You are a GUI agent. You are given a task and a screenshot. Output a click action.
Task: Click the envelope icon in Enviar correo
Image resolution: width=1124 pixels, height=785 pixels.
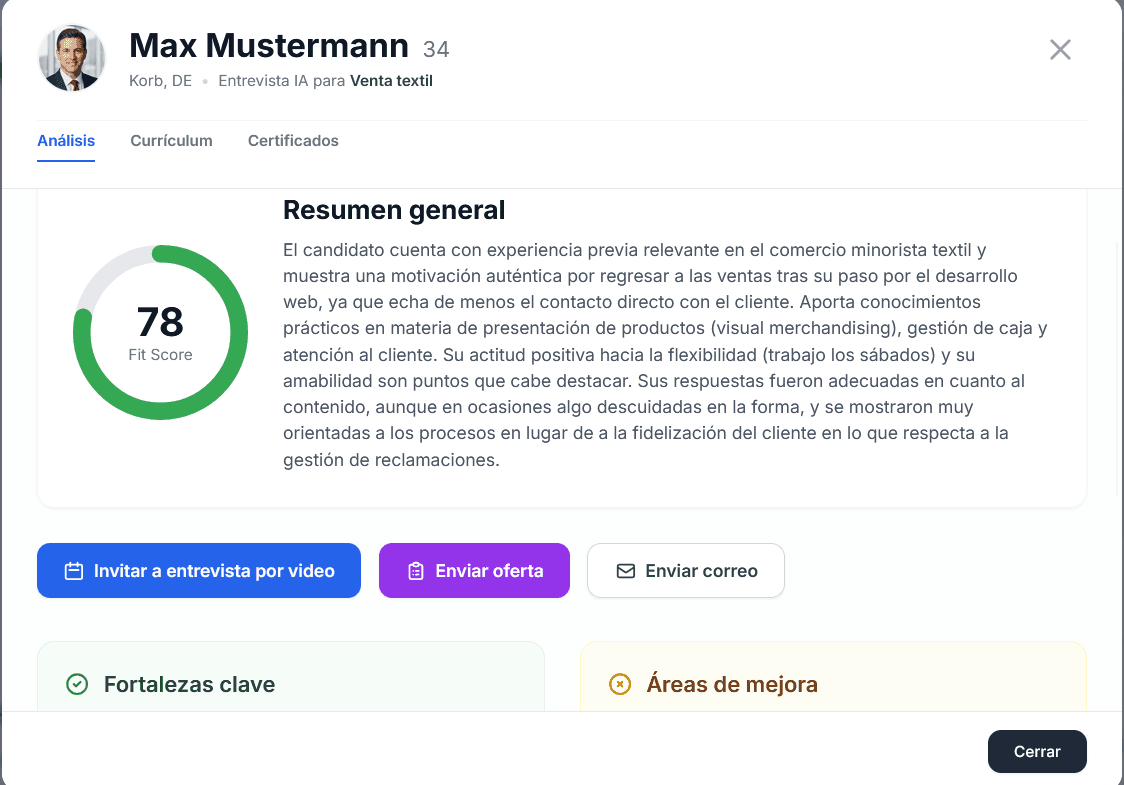click(x=626, y=571)
